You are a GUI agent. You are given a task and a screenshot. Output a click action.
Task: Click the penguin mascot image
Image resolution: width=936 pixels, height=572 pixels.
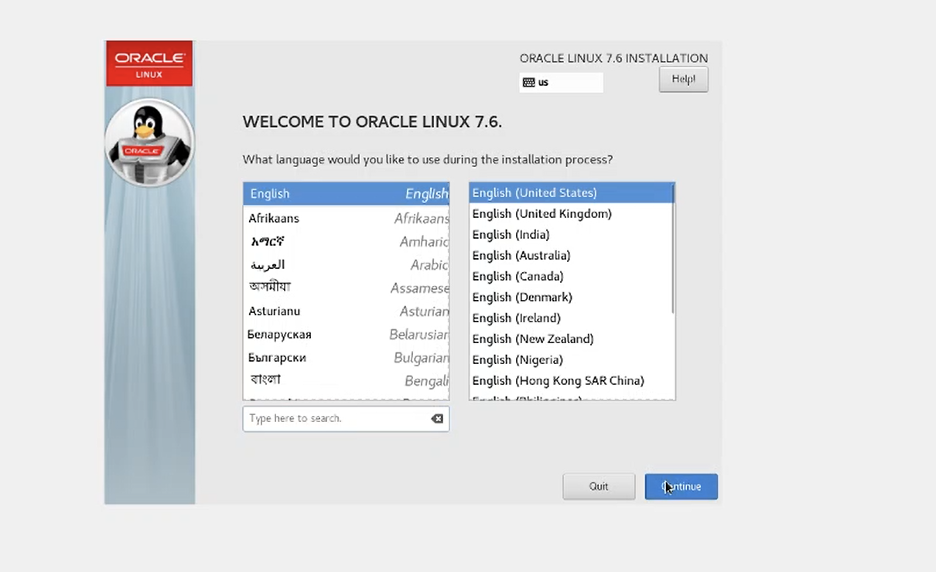[x=149, y=141]
